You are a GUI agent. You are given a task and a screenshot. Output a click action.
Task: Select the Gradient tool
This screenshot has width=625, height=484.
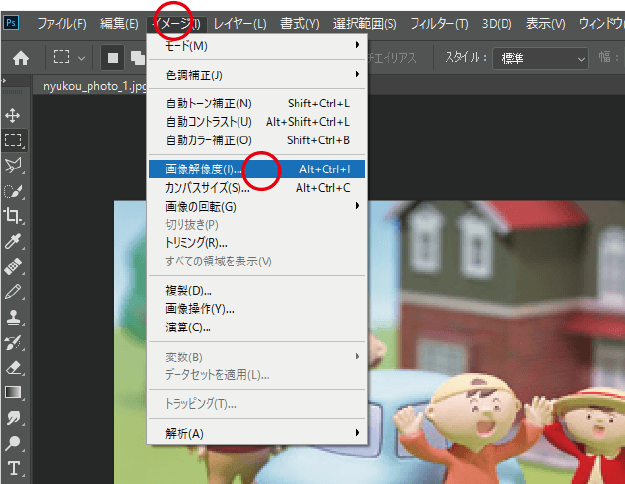click(14, 393)
